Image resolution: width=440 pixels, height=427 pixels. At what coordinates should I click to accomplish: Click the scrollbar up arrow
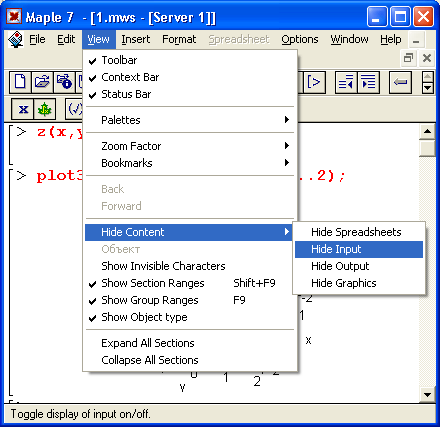(x=427, y=132)
